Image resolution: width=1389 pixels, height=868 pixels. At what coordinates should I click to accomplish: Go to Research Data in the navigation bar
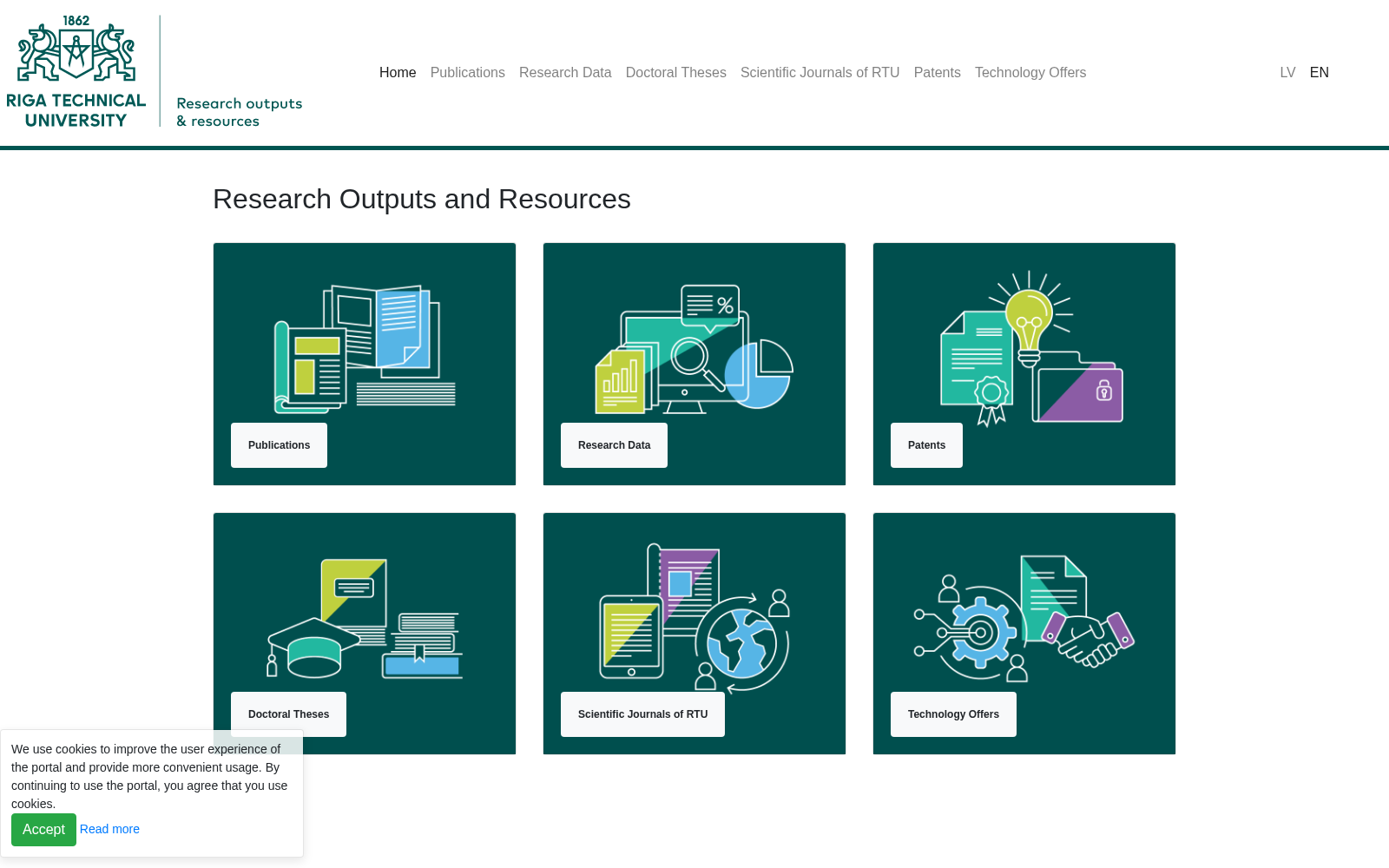click(565, 73)
